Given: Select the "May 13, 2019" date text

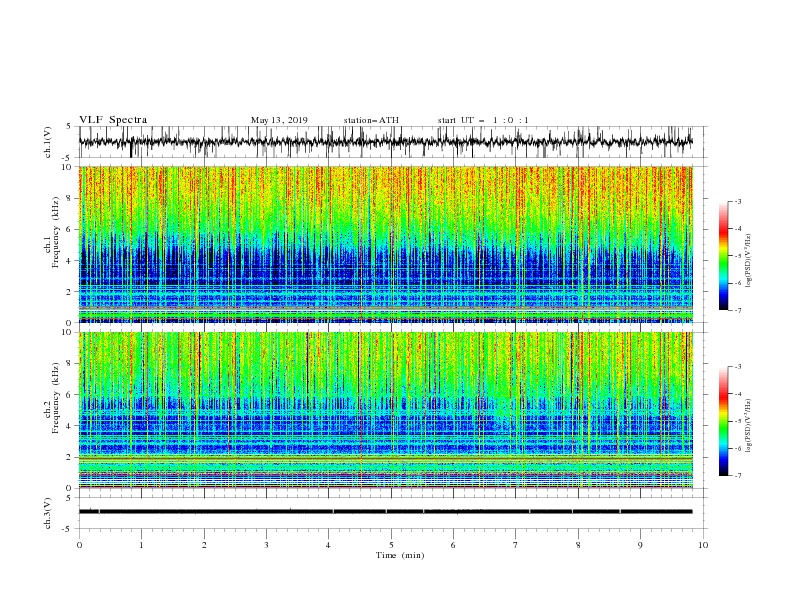Looking at the screenshot, I should click(279, 120).
